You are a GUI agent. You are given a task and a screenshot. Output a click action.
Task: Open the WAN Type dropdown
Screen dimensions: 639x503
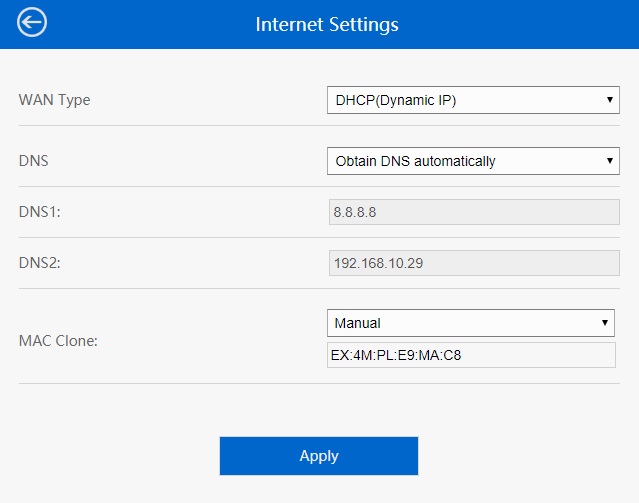pyautogui.click(x=473, y=100)
